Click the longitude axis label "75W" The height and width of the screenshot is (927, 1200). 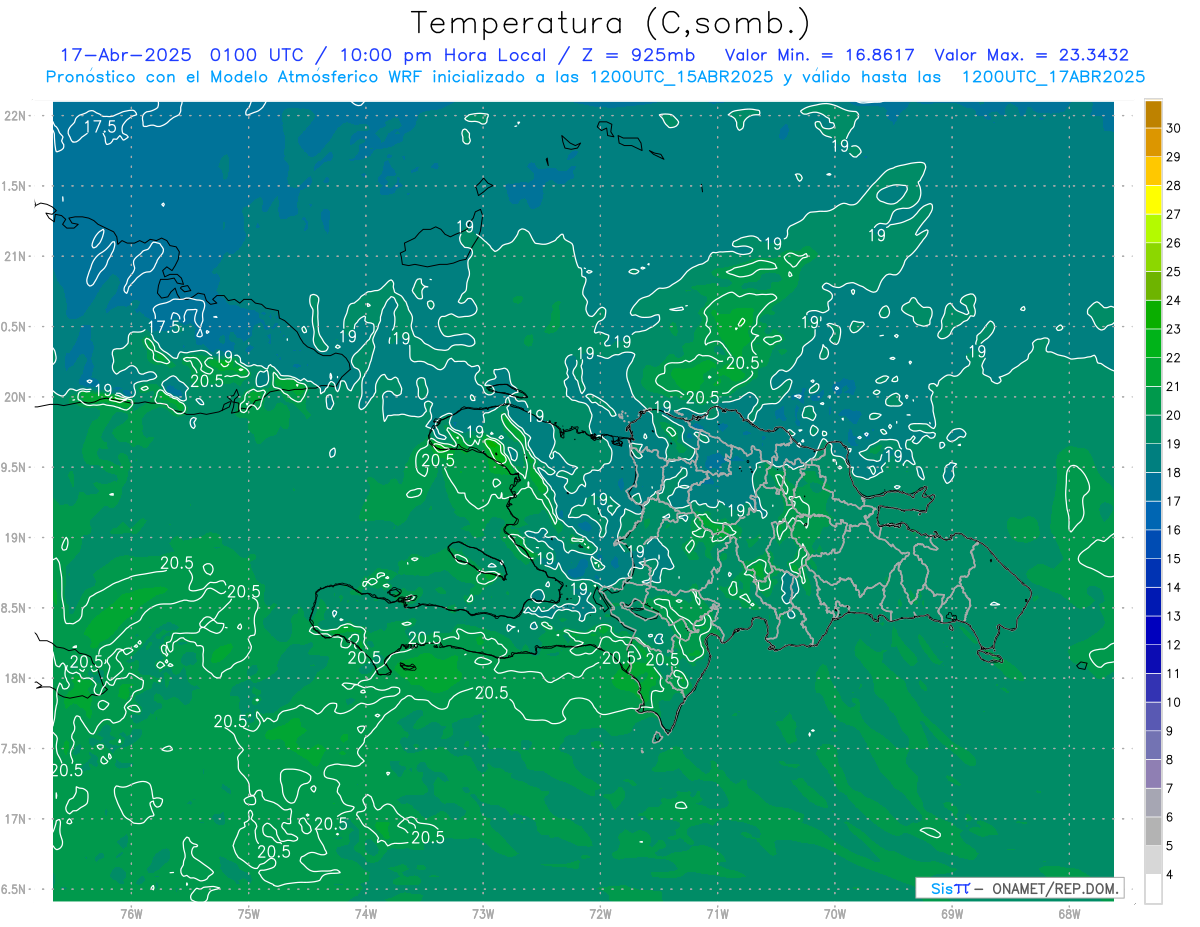(248, 914)
